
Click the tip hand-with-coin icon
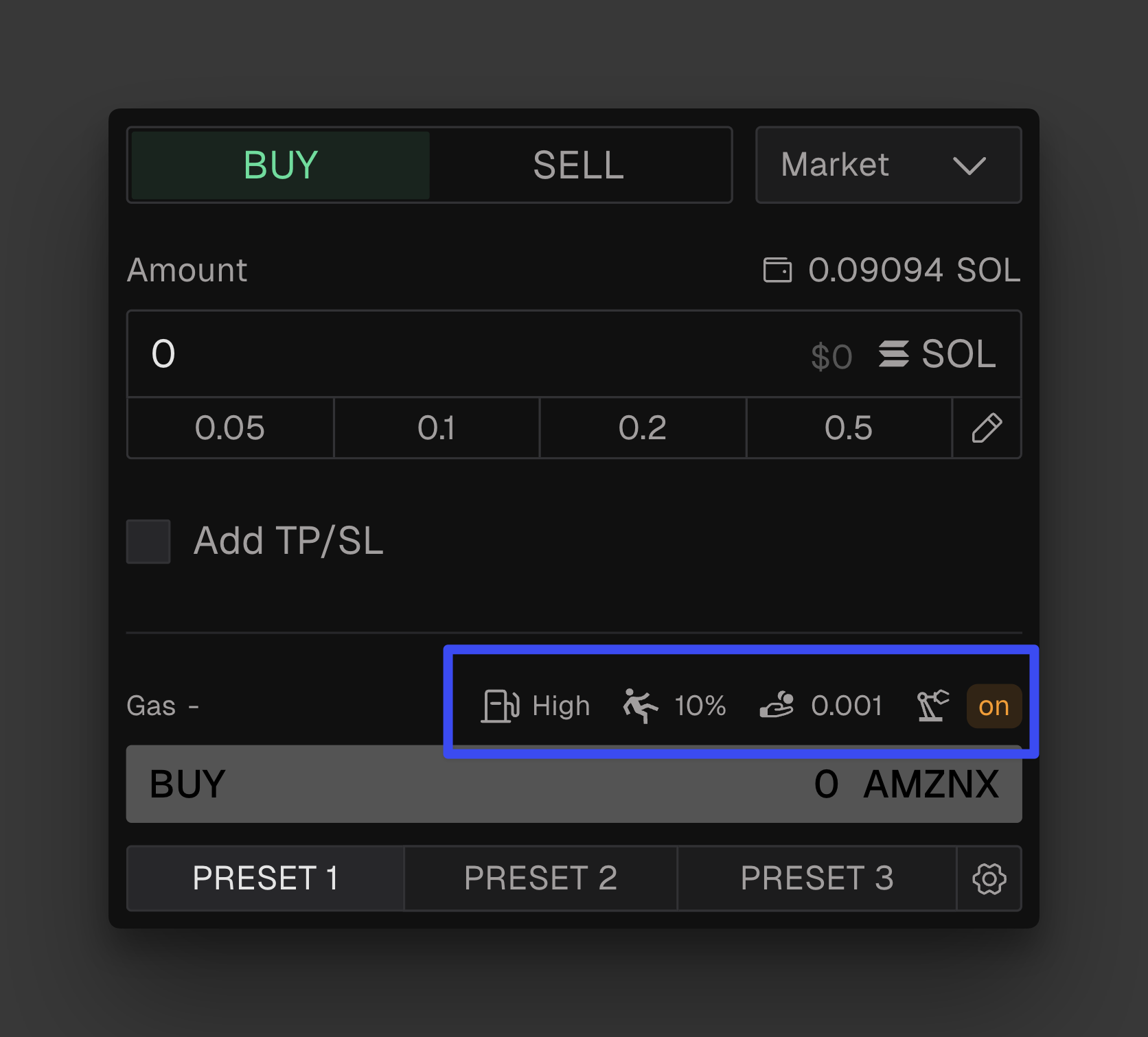(x=777, y=706)
